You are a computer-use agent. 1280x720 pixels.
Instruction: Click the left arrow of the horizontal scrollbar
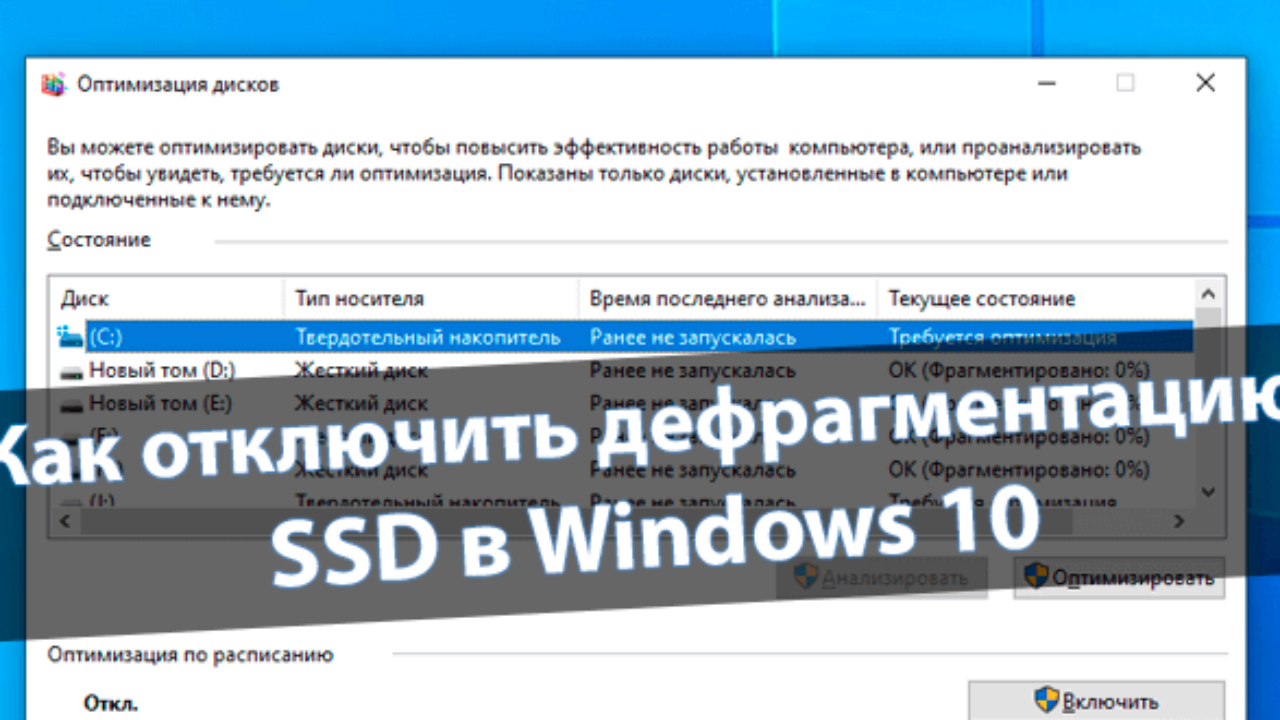point(64,521)
